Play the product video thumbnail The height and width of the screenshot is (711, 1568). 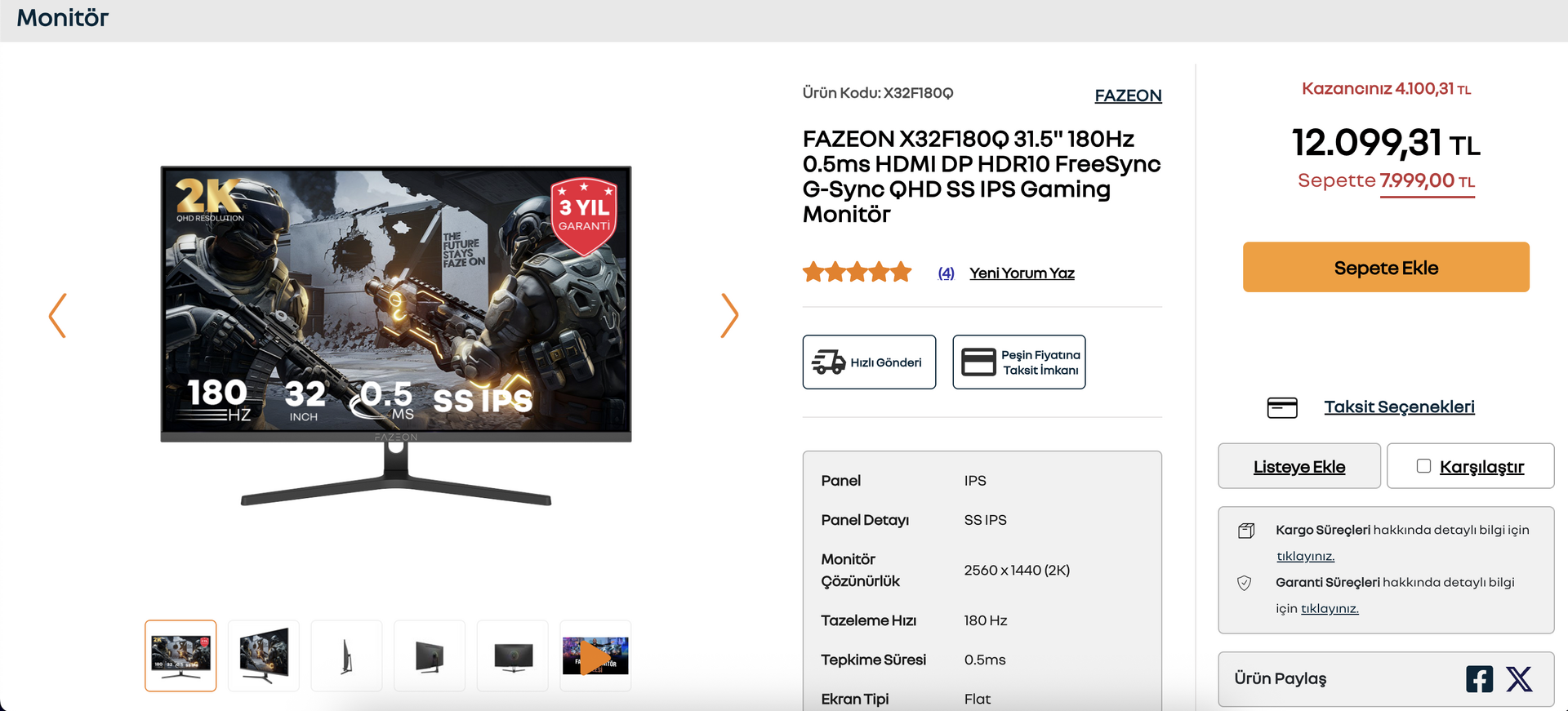(595, 655)
